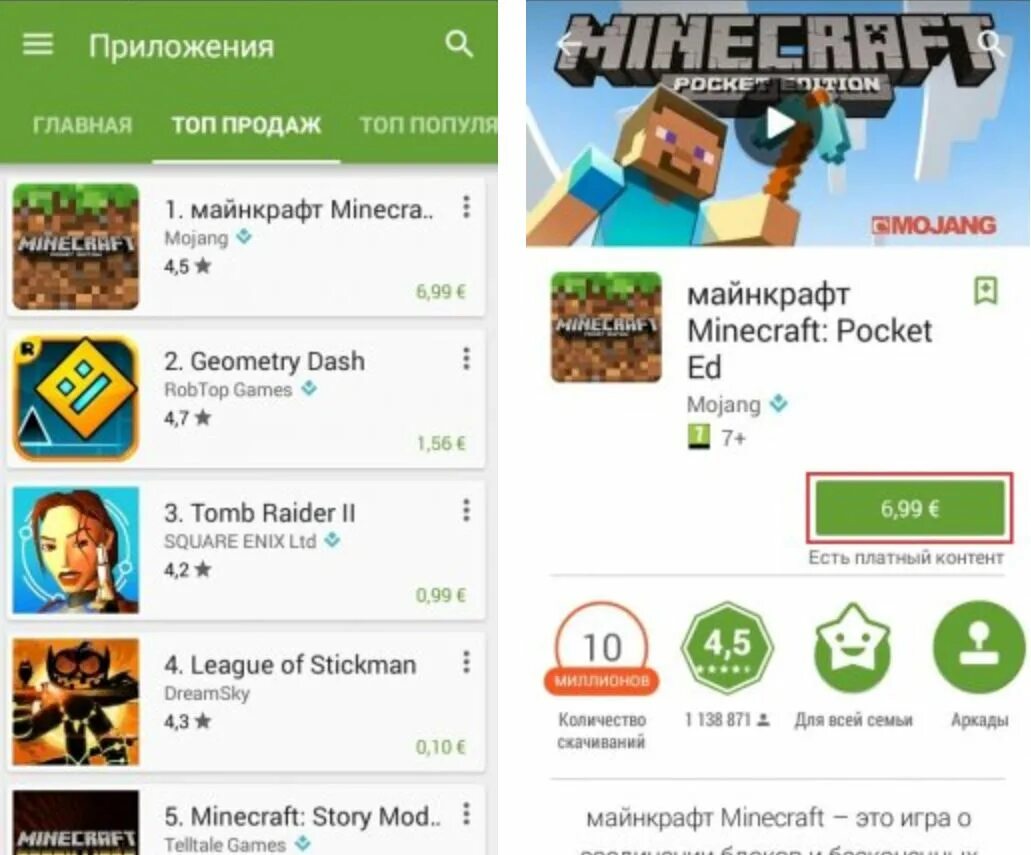
Task: Play the Minecraft Pocket Edition trailer
Action: click(x=780, y=123)
